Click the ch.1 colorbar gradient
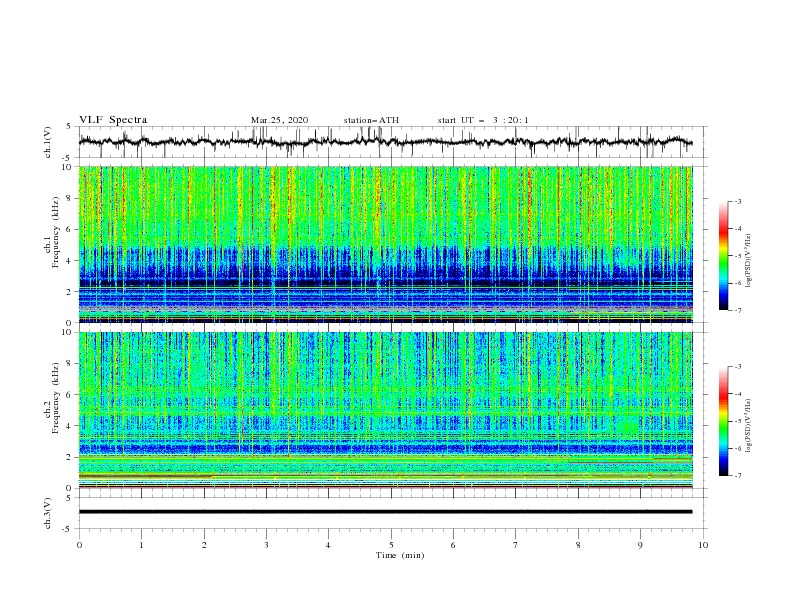Screen dimensions: 792x612 click(x=723, y=256)
